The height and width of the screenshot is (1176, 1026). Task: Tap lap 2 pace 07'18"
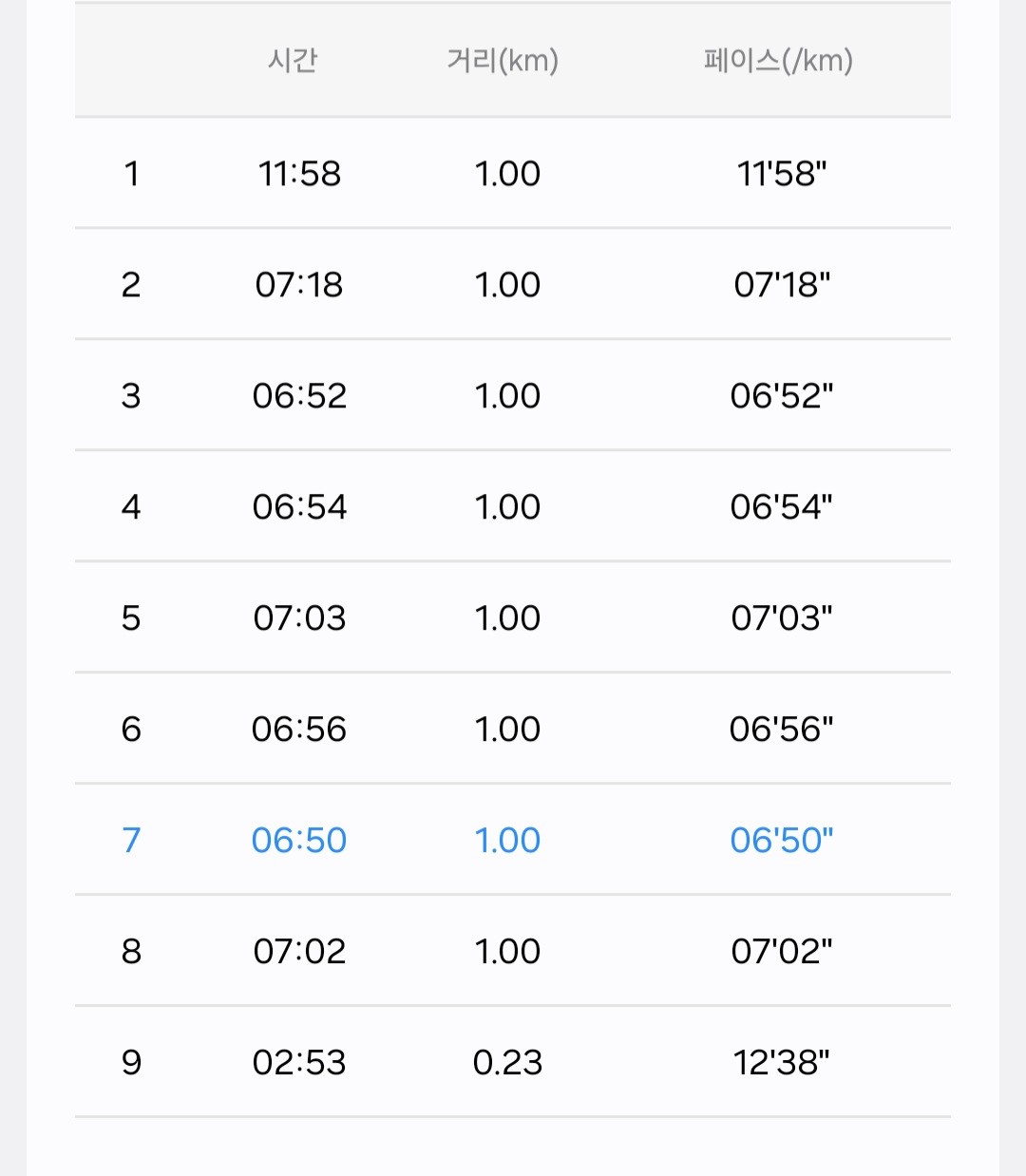[782, 285]
